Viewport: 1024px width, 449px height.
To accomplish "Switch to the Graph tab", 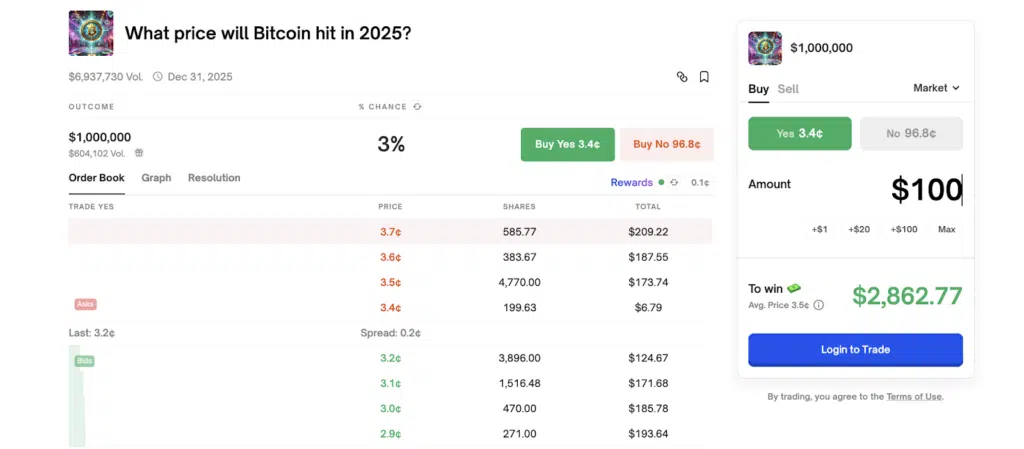I will coord(156,178).
